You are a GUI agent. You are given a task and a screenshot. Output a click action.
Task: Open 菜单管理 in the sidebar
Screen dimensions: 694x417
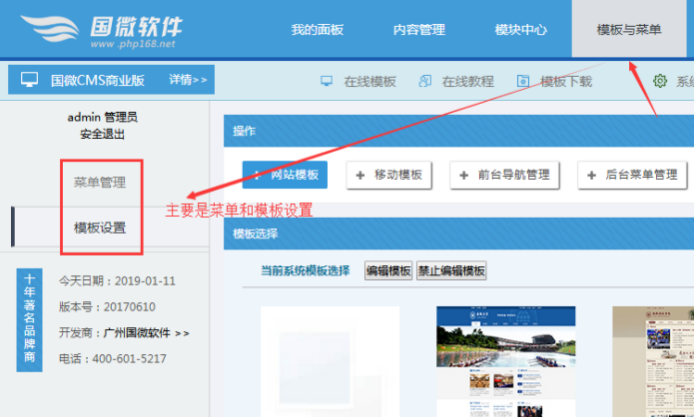coord(100,183)
